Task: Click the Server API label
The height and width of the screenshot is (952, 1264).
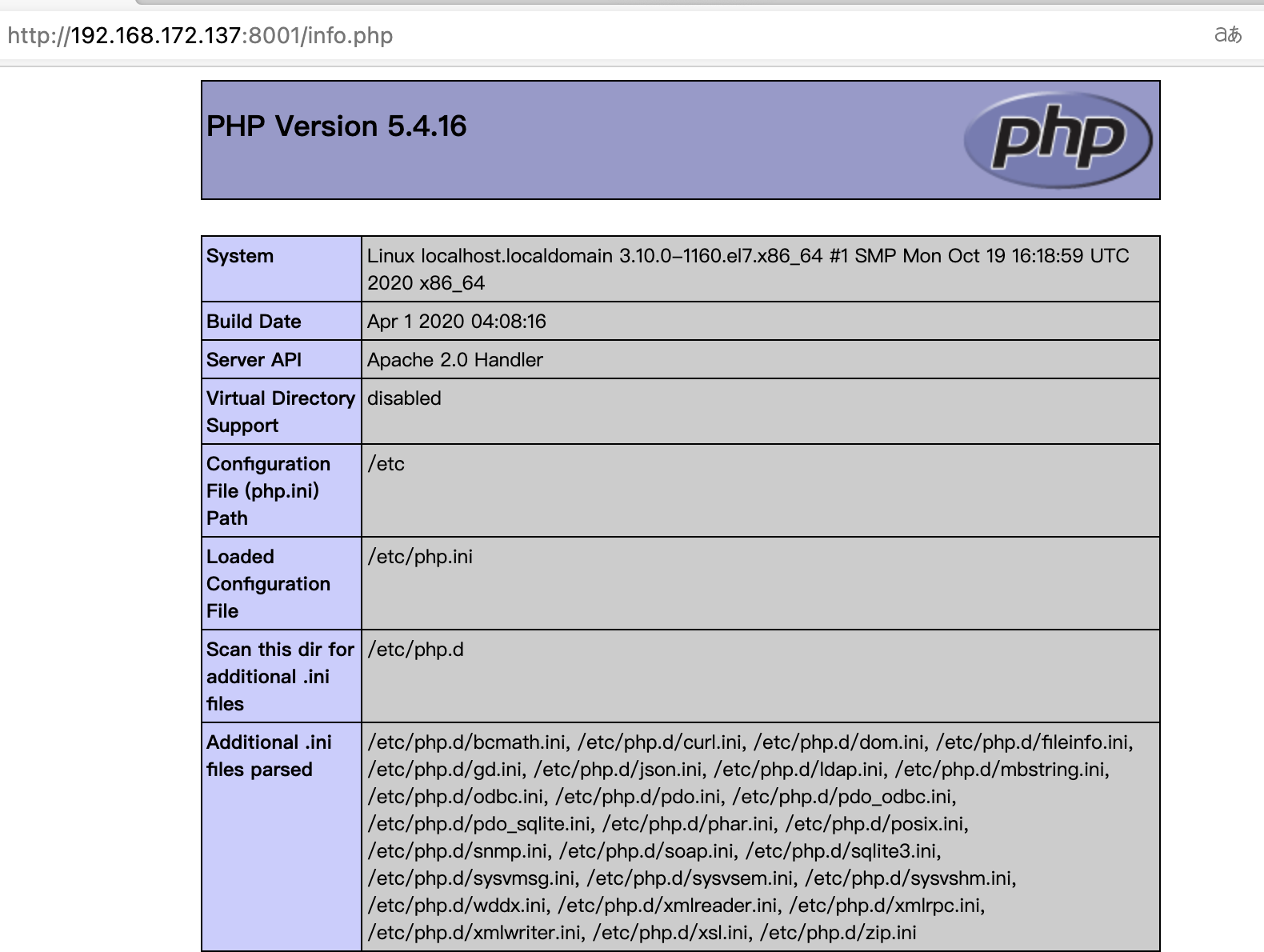Action: (254, 360)
